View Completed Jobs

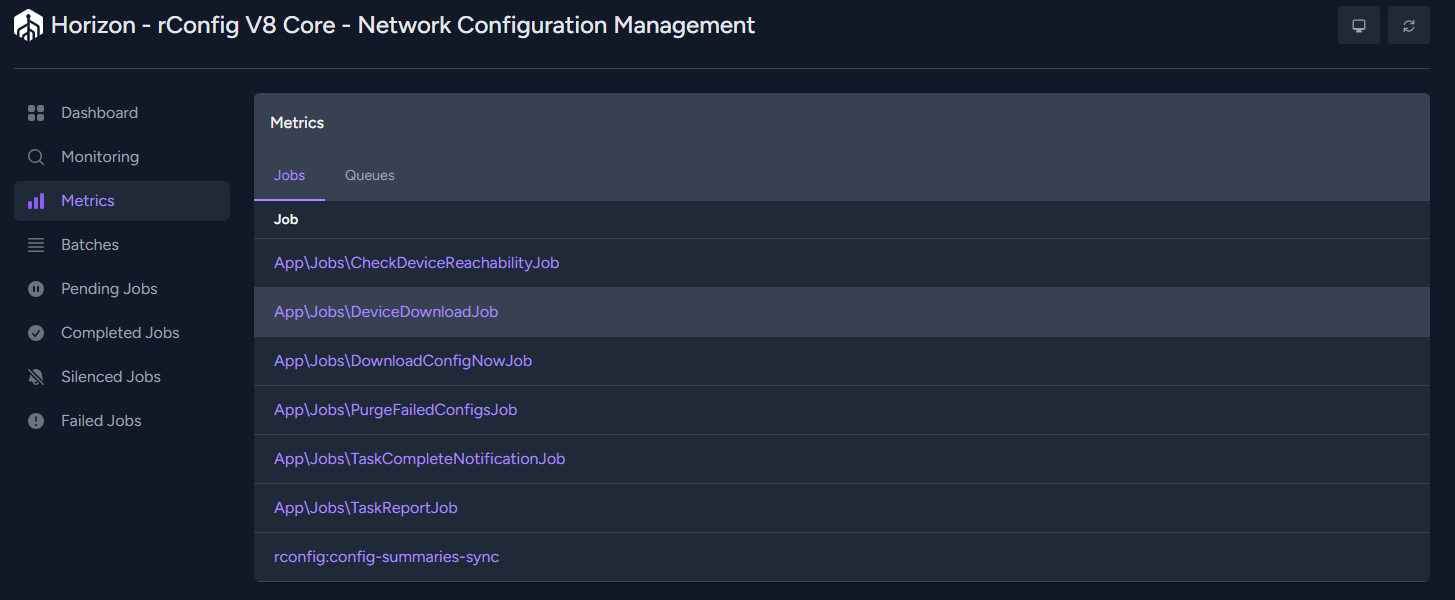122,333
